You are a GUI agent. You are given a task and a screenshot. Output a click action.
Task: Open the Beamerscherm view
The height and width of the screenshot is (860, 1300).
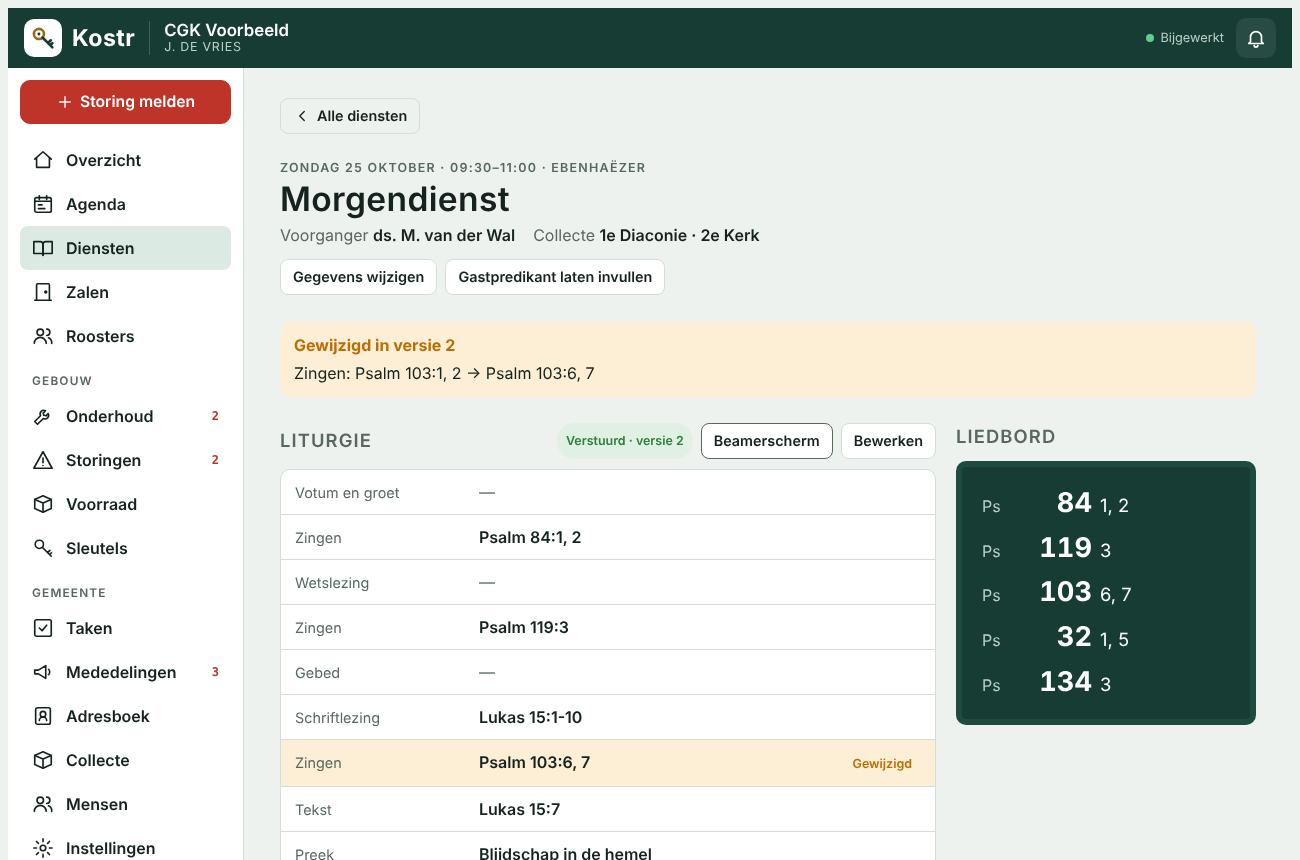(767, 441)
